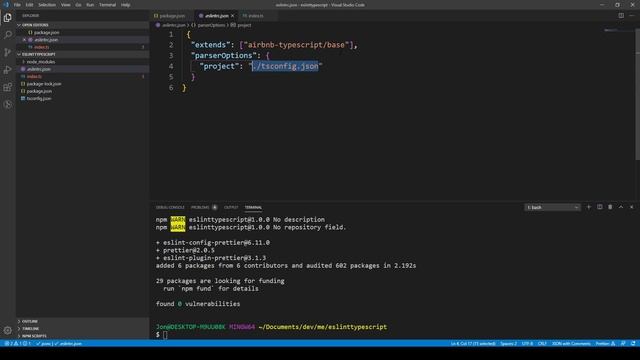Switch to the Debug Console panel tab
Image resolution: width=640 pixels, height=360 pixels.
point(170,207)
